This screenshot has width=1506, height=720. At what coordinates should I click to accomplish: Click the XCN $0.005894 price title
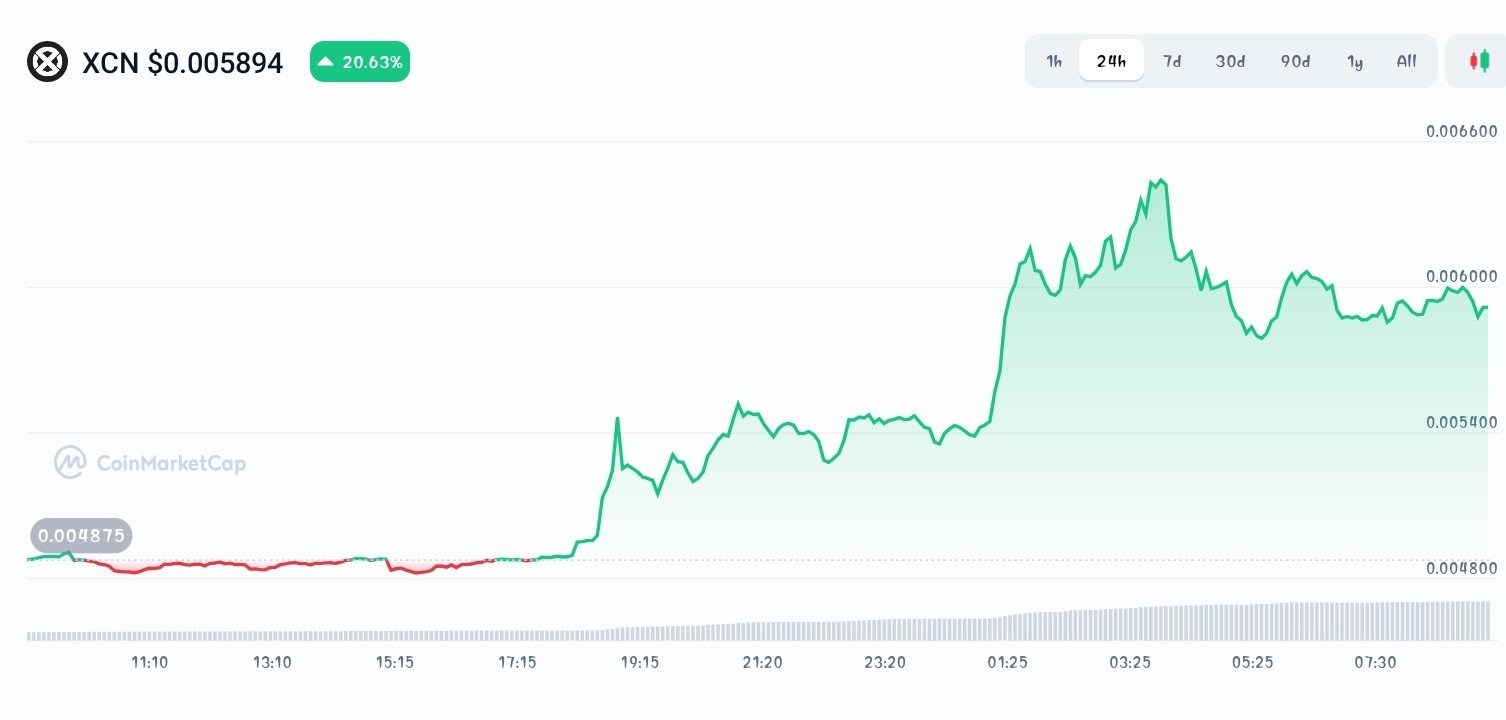182,63
